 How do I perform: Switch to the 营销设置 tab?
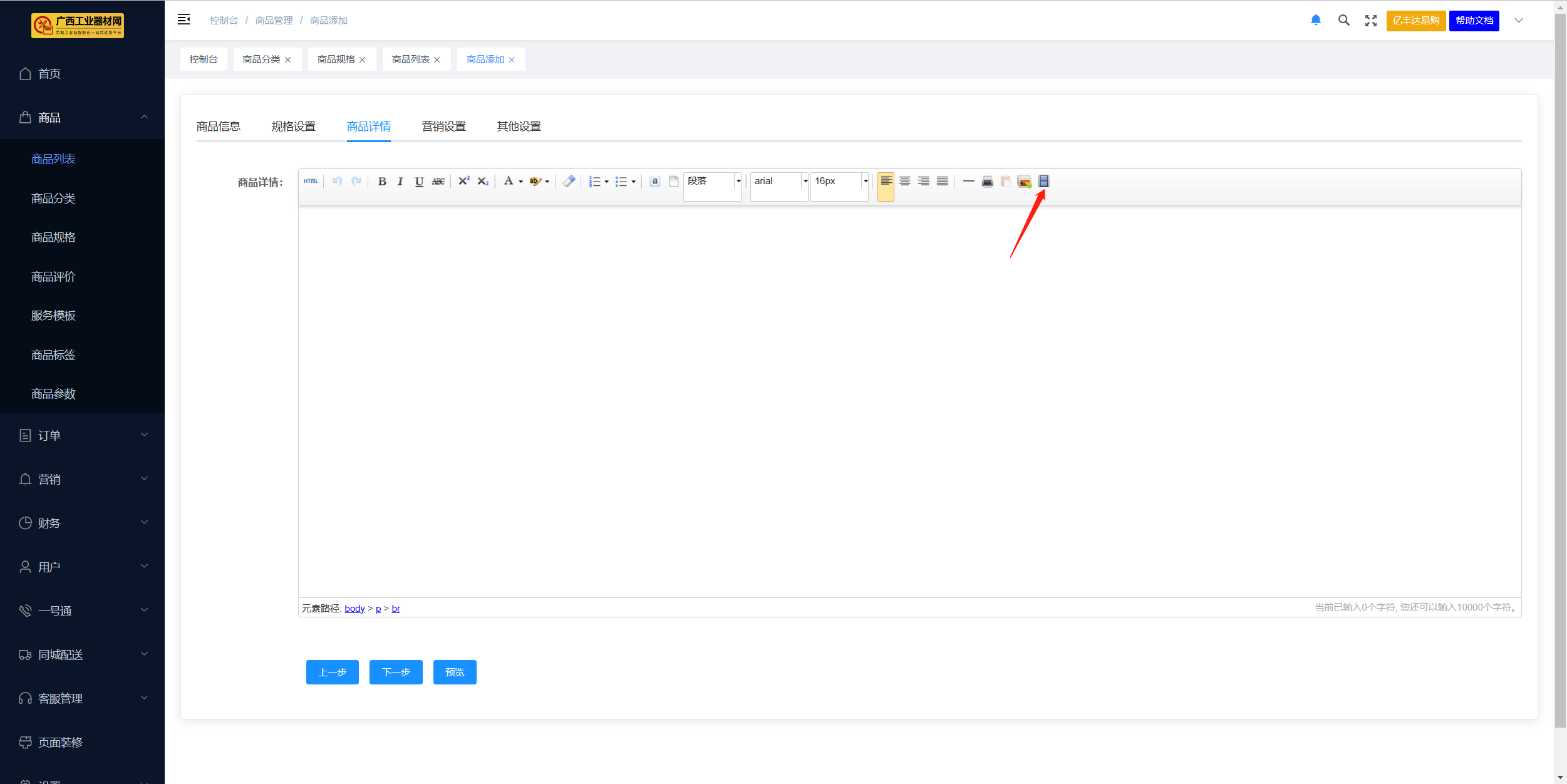tap(443, 126)
